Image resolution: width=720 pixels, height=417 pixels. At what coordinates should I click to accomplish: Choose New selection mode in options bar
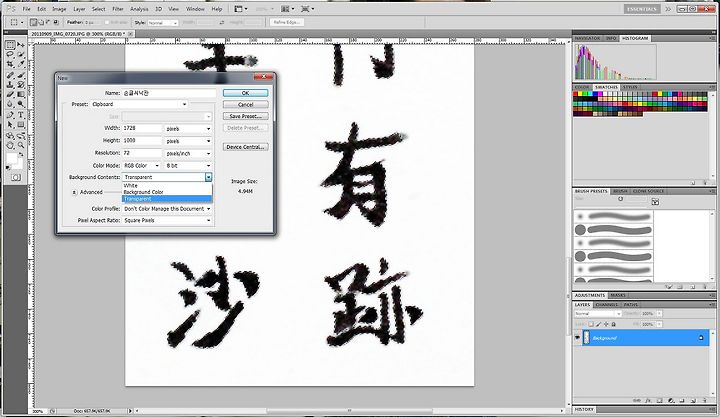click(34, 22)
